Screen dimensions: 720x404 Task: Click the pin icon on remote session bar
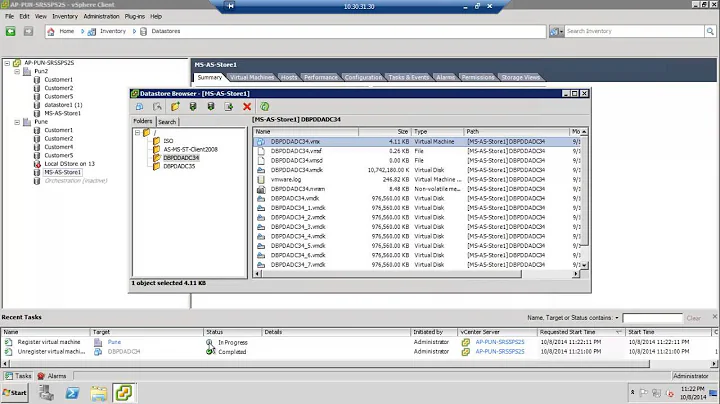click(231, 6)
